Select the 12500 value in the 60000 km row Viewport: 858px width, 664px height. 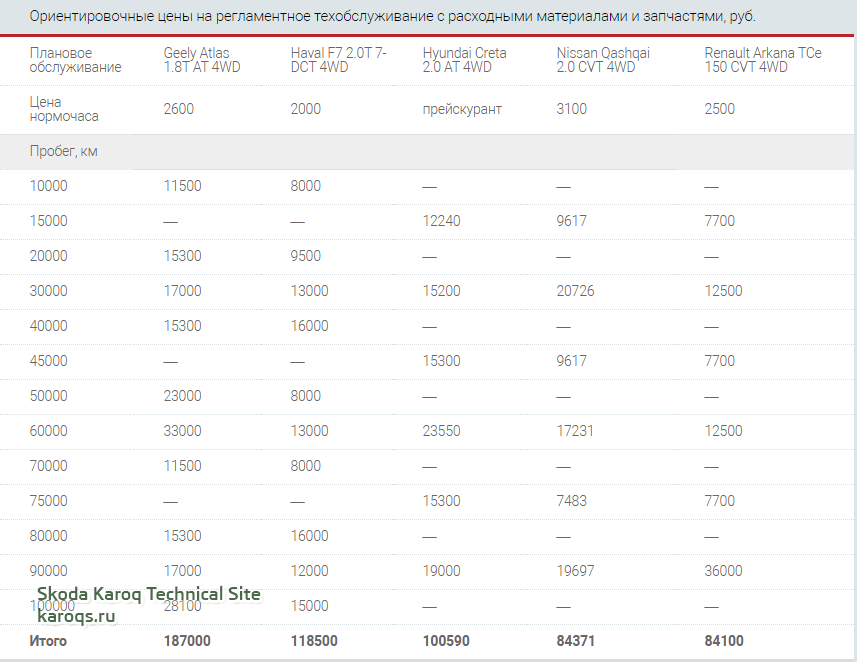pyautogui.click(x=723, y=431)
